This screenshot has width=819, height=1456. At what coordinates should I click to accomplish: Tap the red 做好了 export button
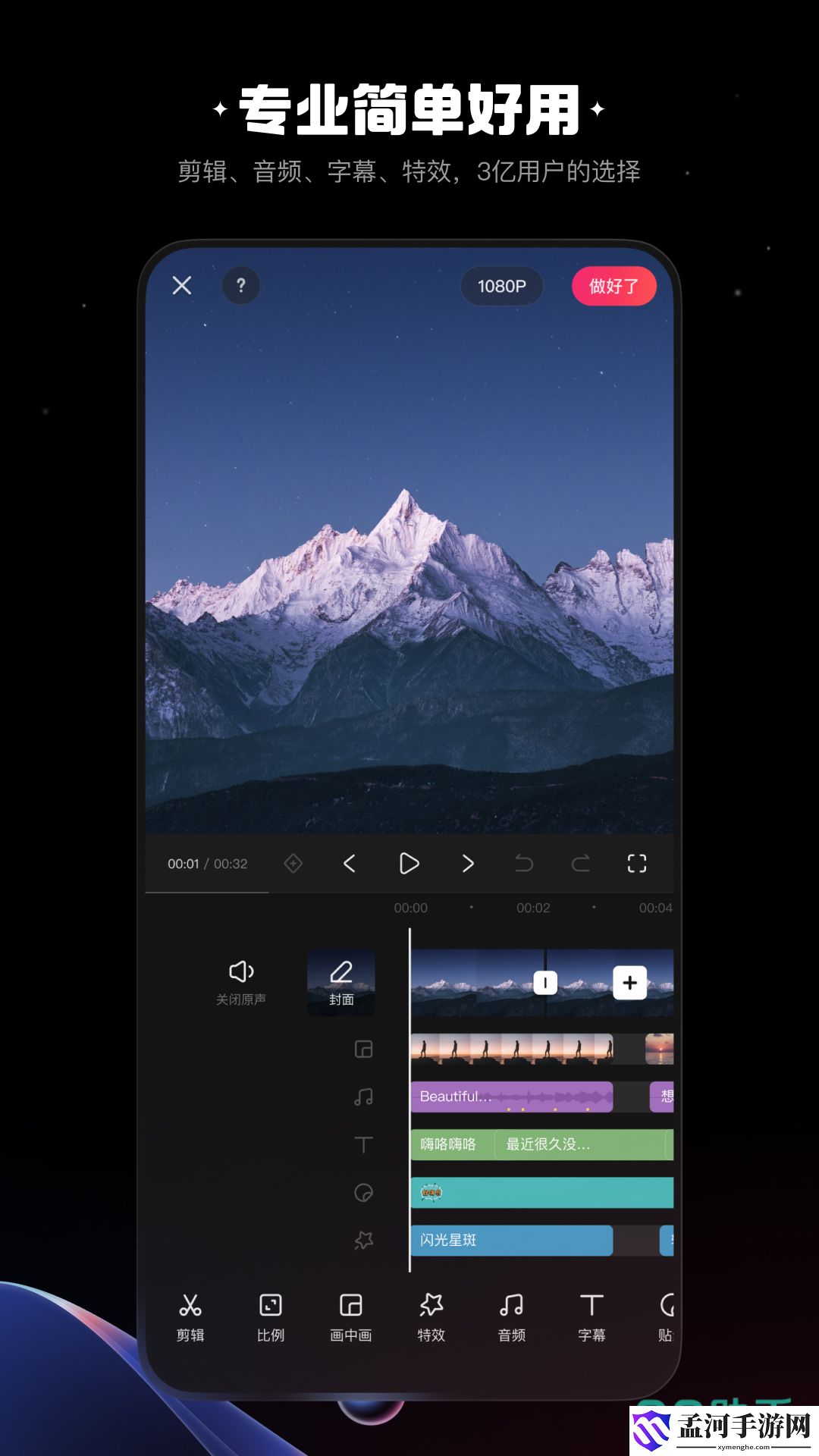click(x=614, y=286)
